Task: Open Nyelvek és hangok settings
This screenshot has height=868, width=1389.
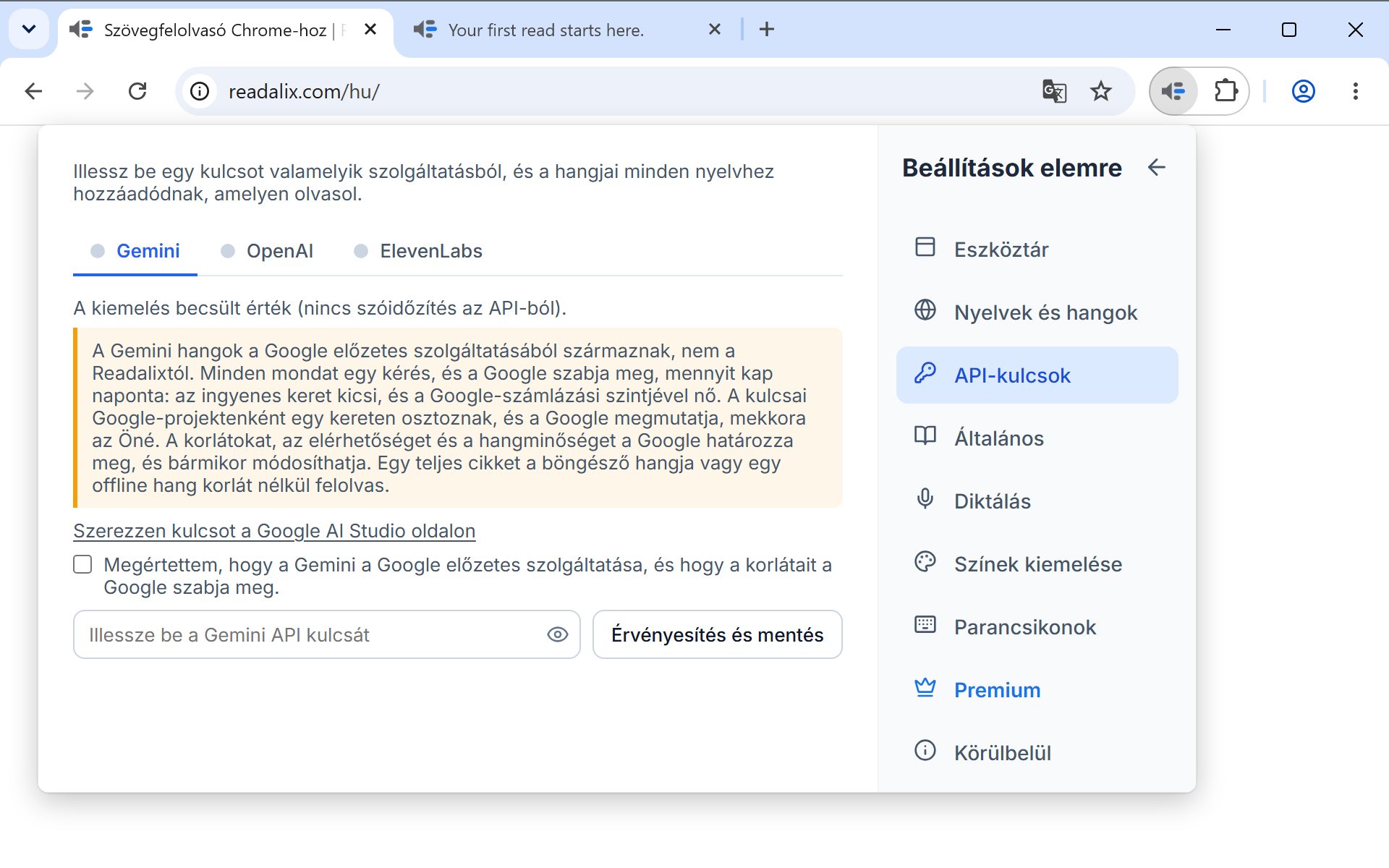Action: [1037, 312]
